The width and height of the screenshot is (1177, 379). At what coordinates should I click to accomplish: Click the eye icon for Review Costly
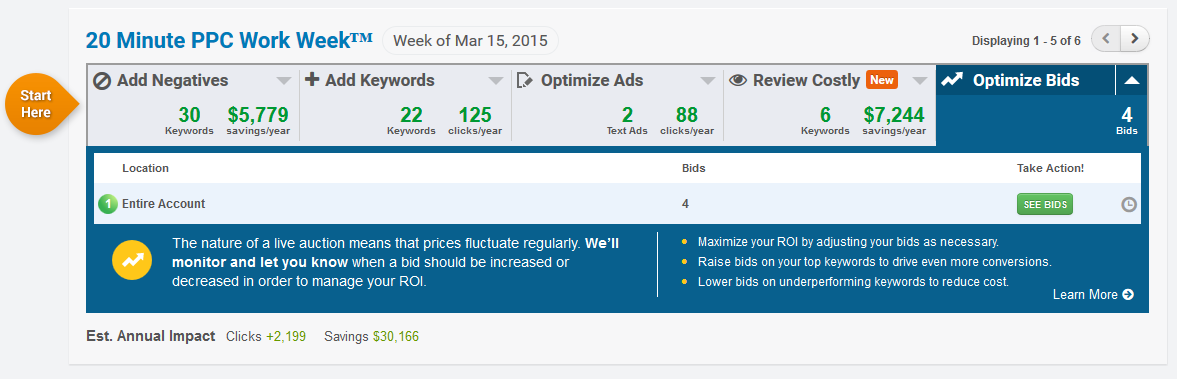click(738, 80)
